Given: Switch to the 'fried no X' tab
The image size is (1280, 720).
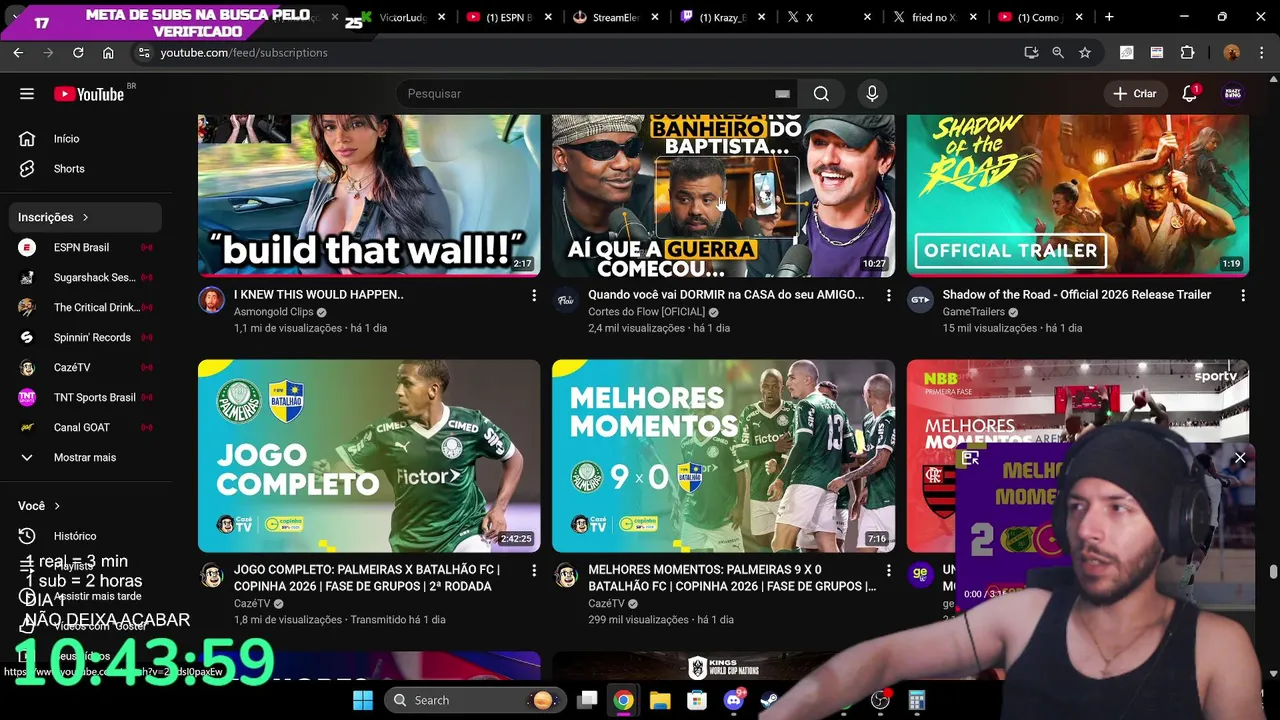Looking at the screenshot, I should click(x=936, y=17).
